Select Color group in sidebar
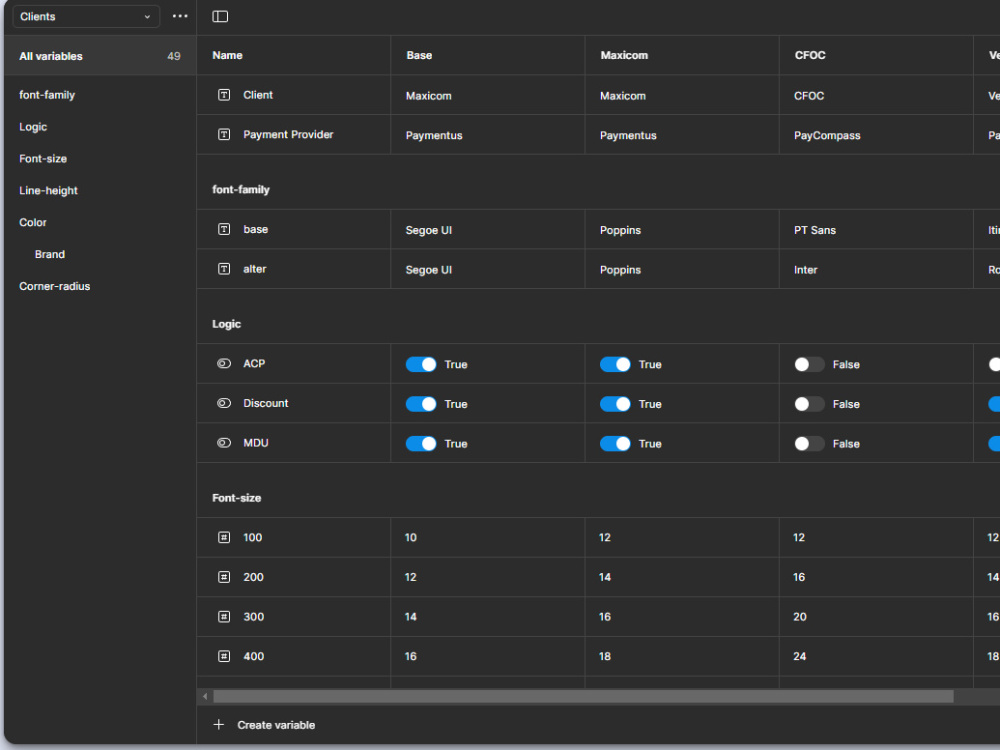This screenshot has height=750, width=1000. click(33, 223)
